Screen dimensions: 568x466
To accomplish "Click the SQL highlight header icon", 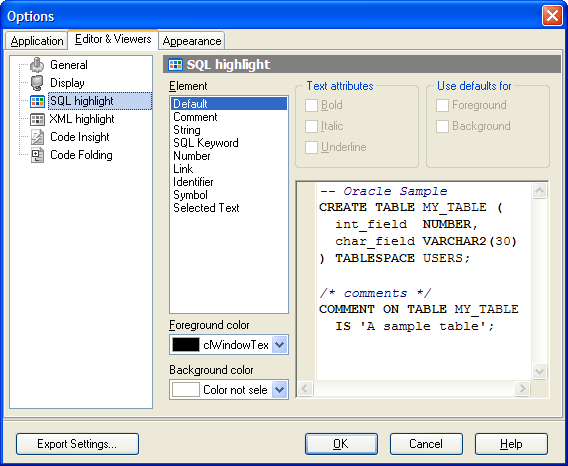I will coord(175,65).
